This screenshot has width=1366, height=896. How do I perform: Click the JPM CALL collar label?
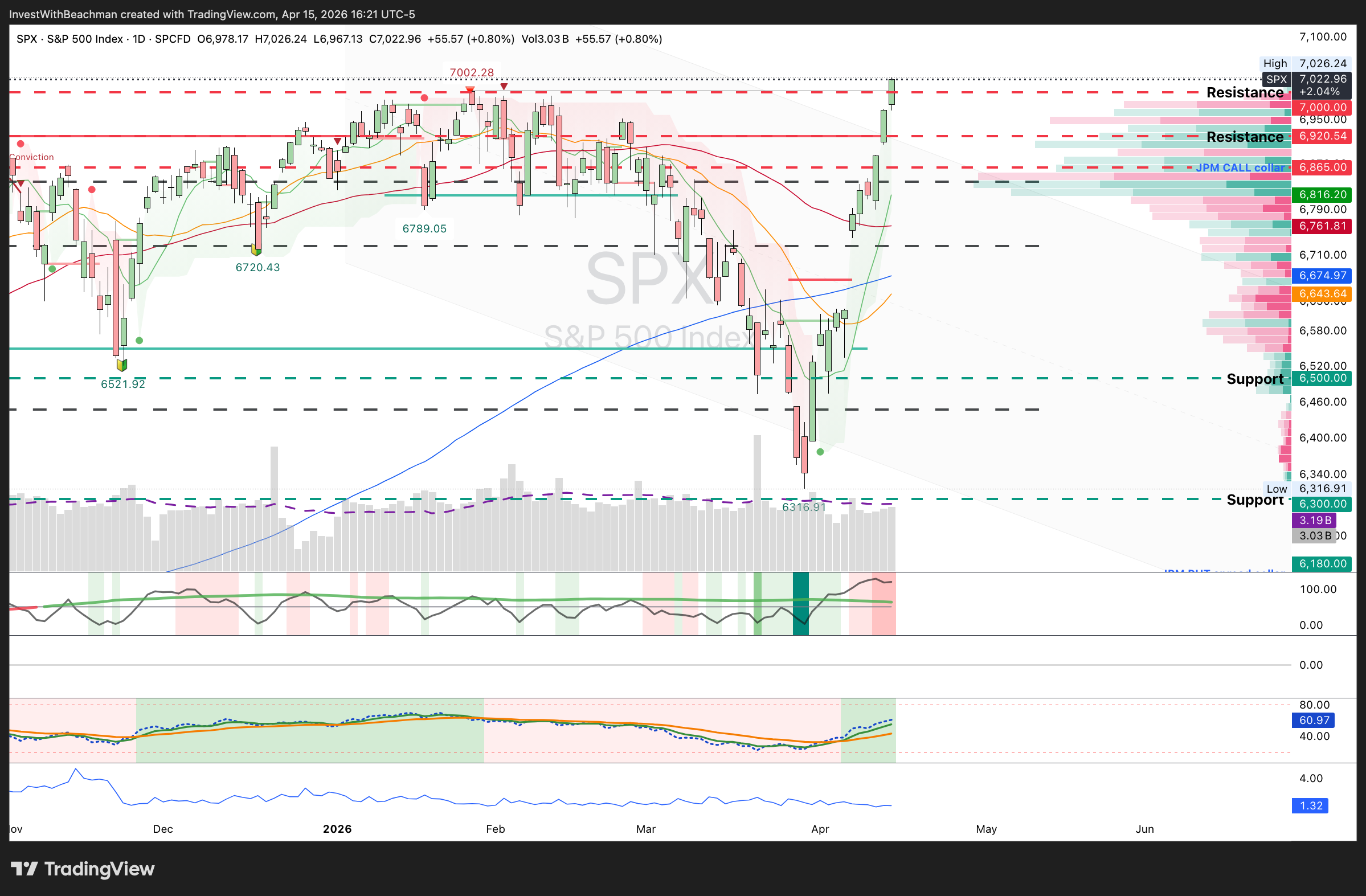click(1240, 167)
